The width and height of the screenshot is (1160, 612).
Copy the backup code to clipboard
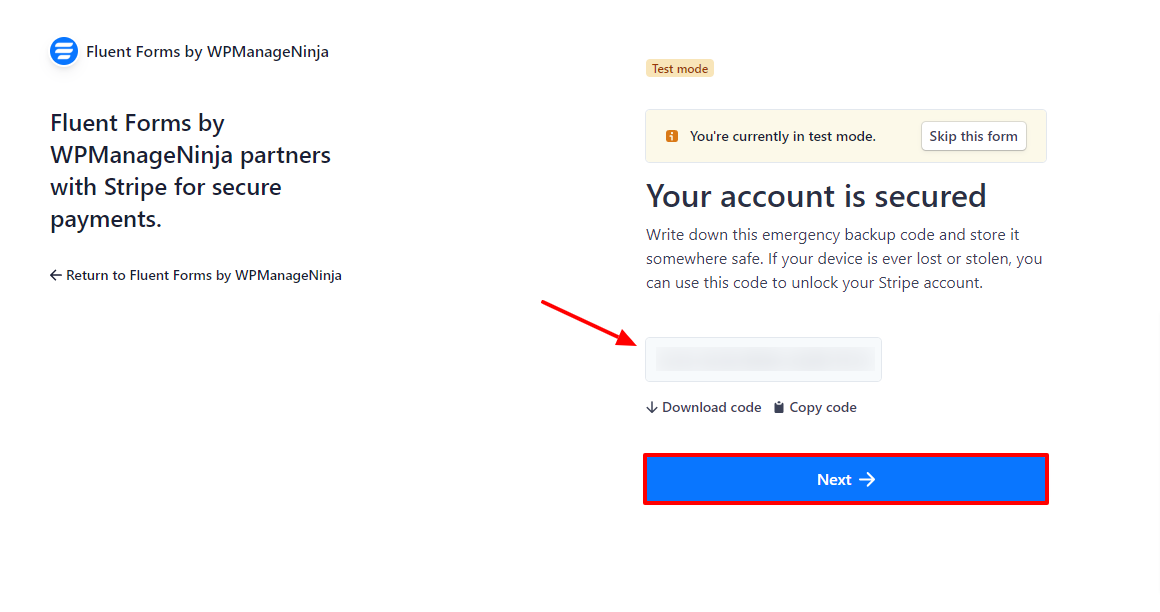pos(815,408)
